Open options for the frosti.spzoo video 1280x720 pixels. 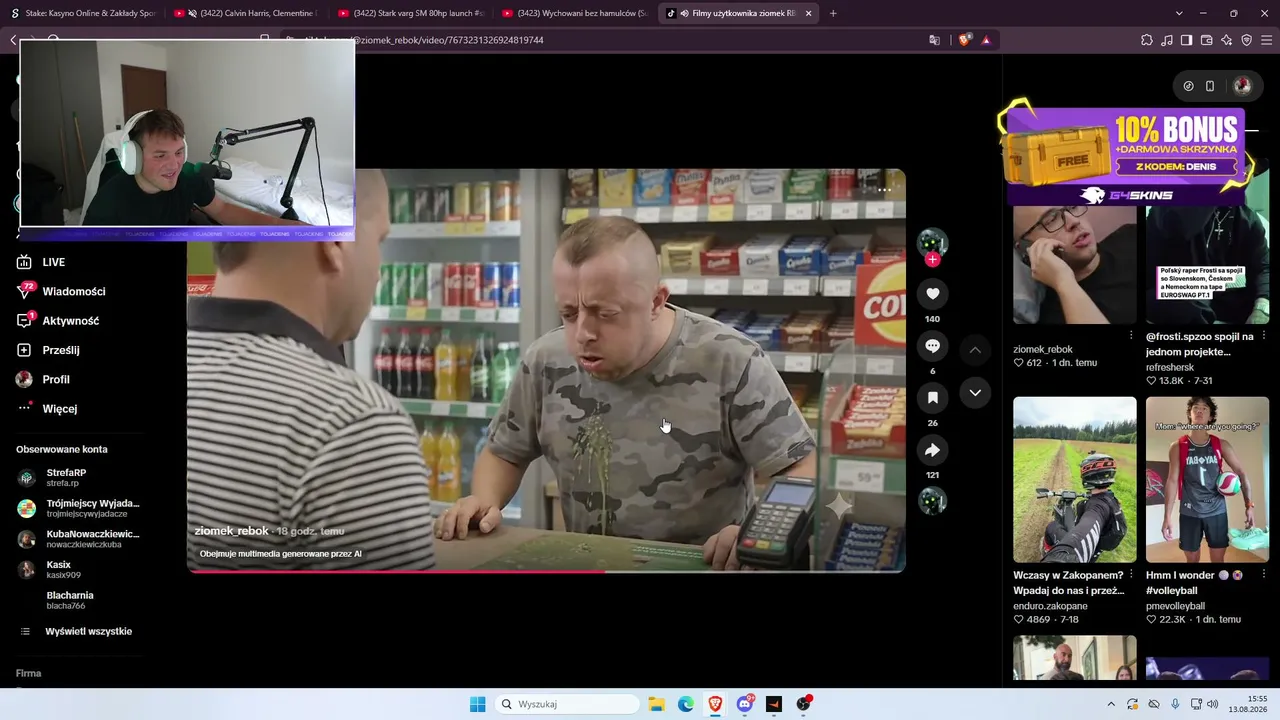click(1264, 335)
